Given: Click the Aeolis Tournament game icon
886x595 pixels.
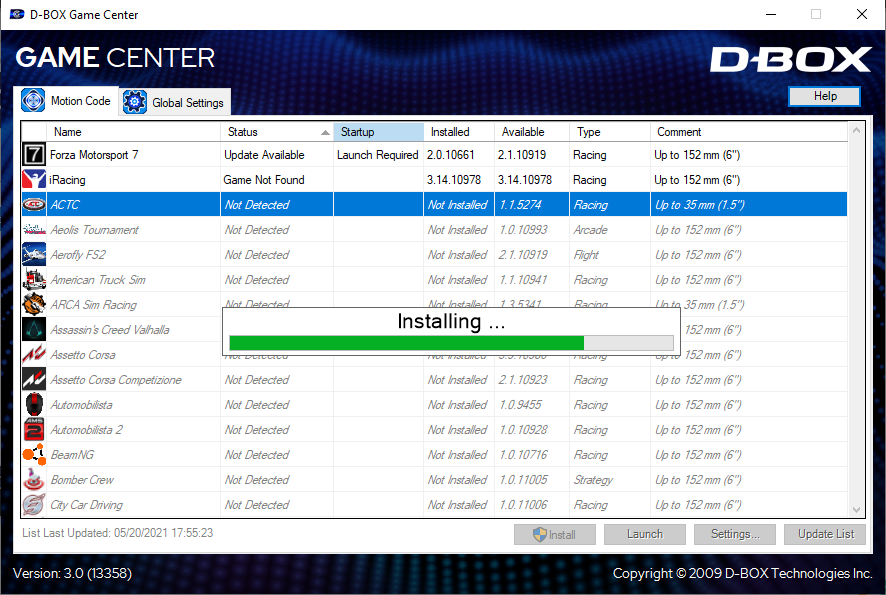Looking at the screenshot, I should pyautogui.click(x=34, y=229).
